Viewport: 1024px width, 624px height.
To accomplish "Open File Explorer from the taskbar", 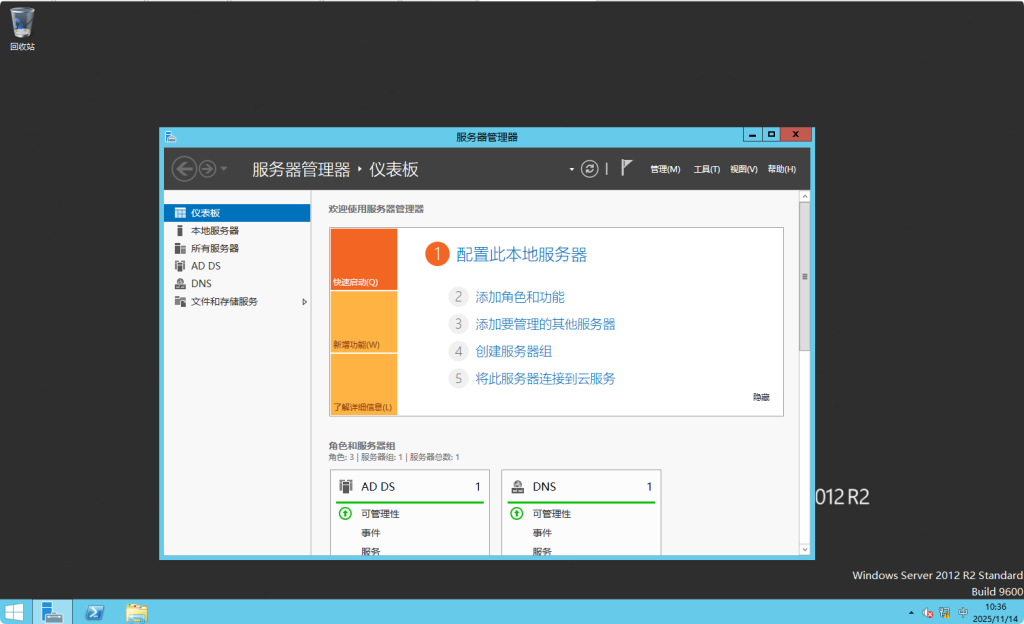I will 135,612.
